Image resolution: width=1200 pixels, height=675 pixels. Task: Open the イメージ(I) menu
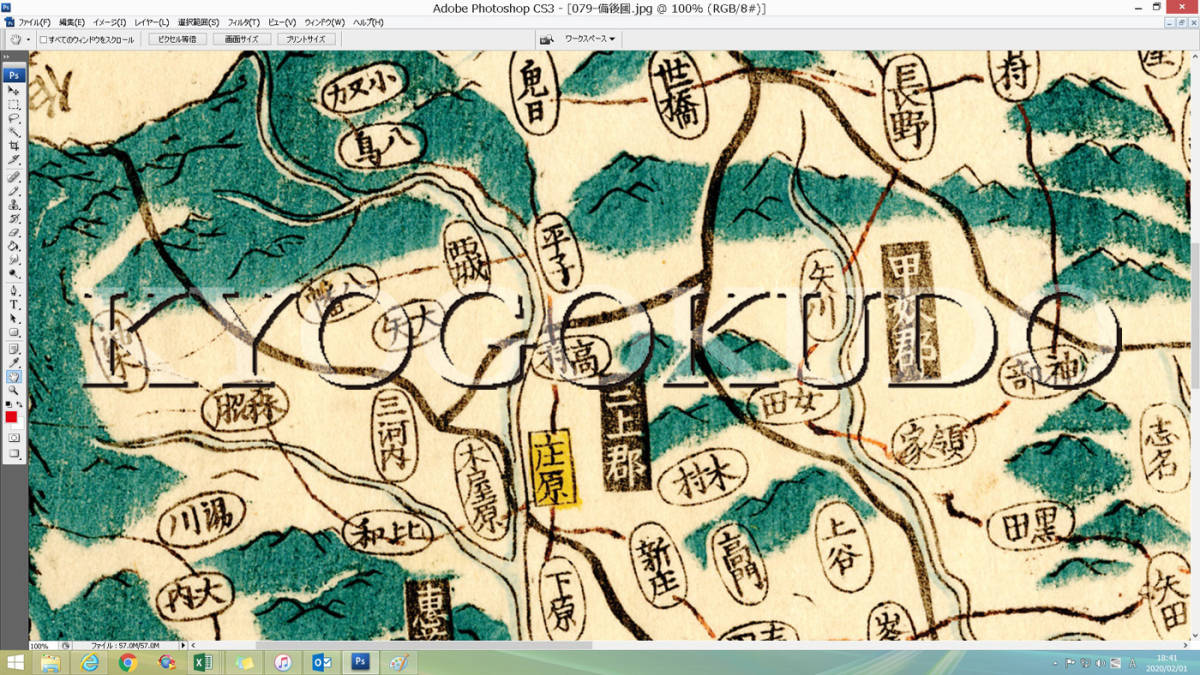[x=109, y=22]
